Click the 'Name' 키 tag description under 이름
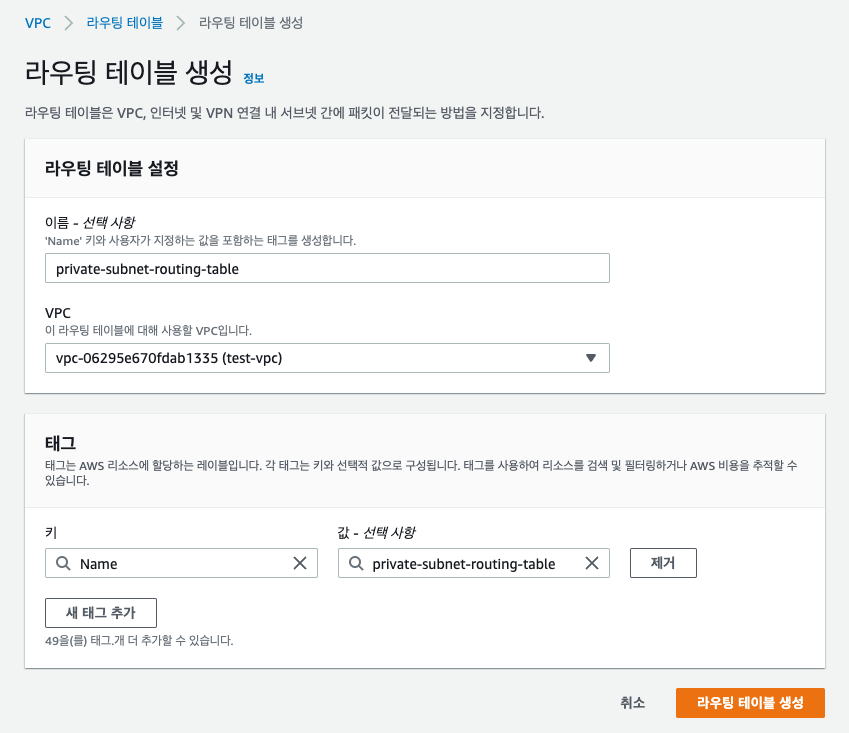Image resolution: width=849 pixels, height=733 pixels. tap(200, 240)
